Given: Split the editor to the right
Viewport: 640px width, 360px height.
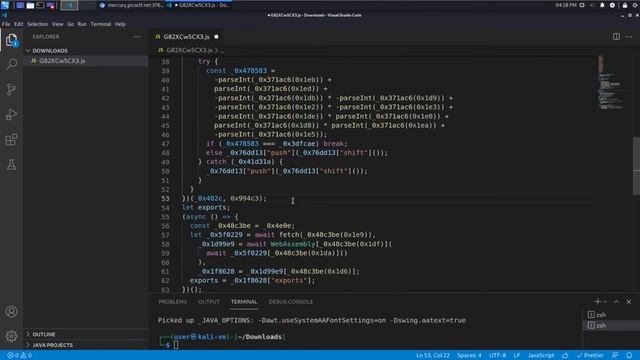Looking at the screenshot, I should 616,37.
